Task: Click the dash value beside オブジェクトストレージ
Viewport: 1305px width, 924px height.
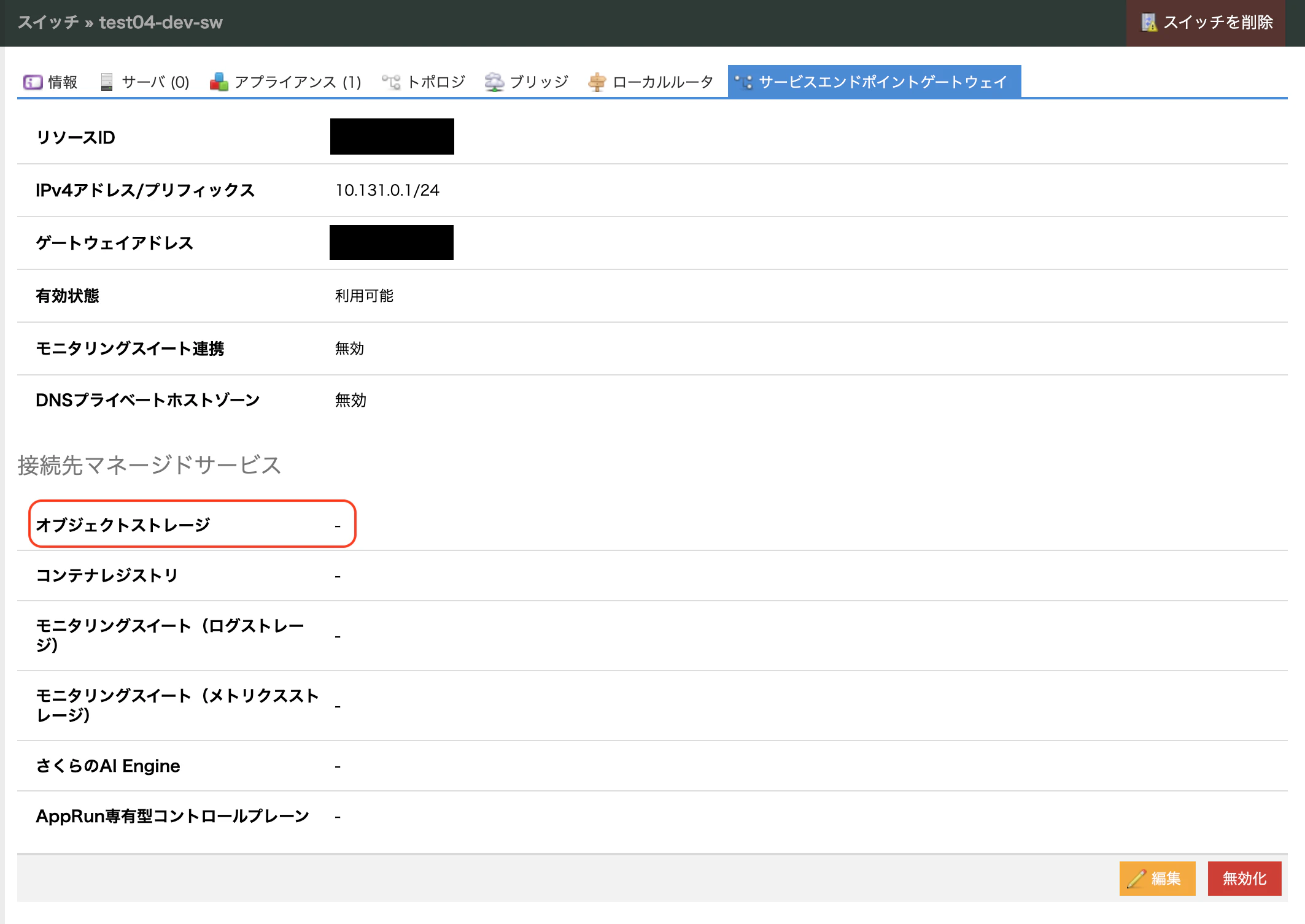Action: coord(338,526)
